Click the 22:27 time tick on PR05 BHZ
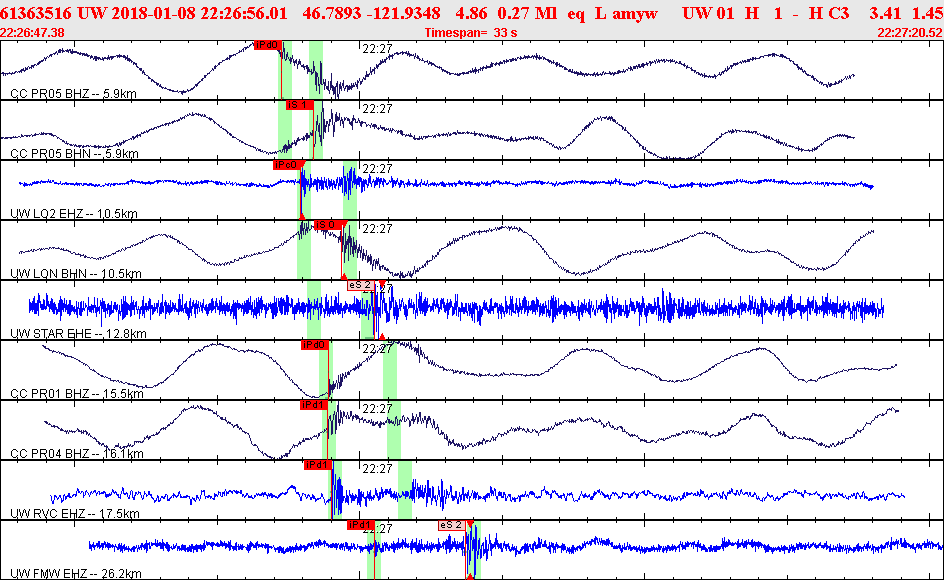The height and width of the screenshot is (580, 944). click(377, 49)
